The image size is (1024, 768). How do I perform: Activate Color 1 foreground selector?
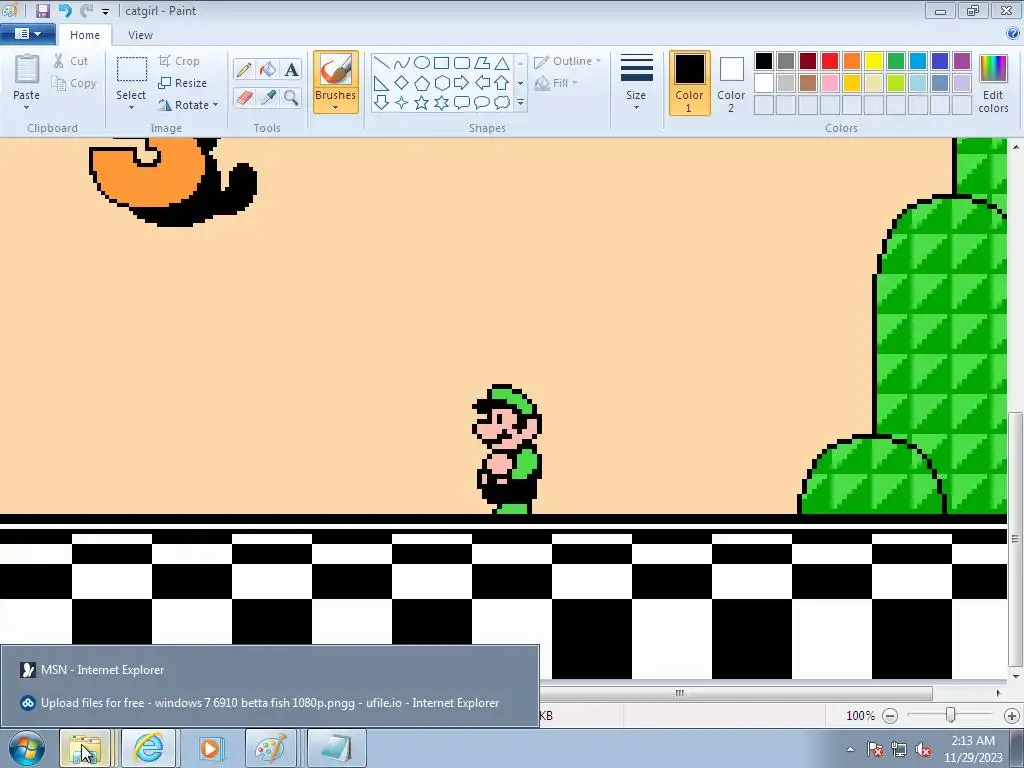[690, 83]
